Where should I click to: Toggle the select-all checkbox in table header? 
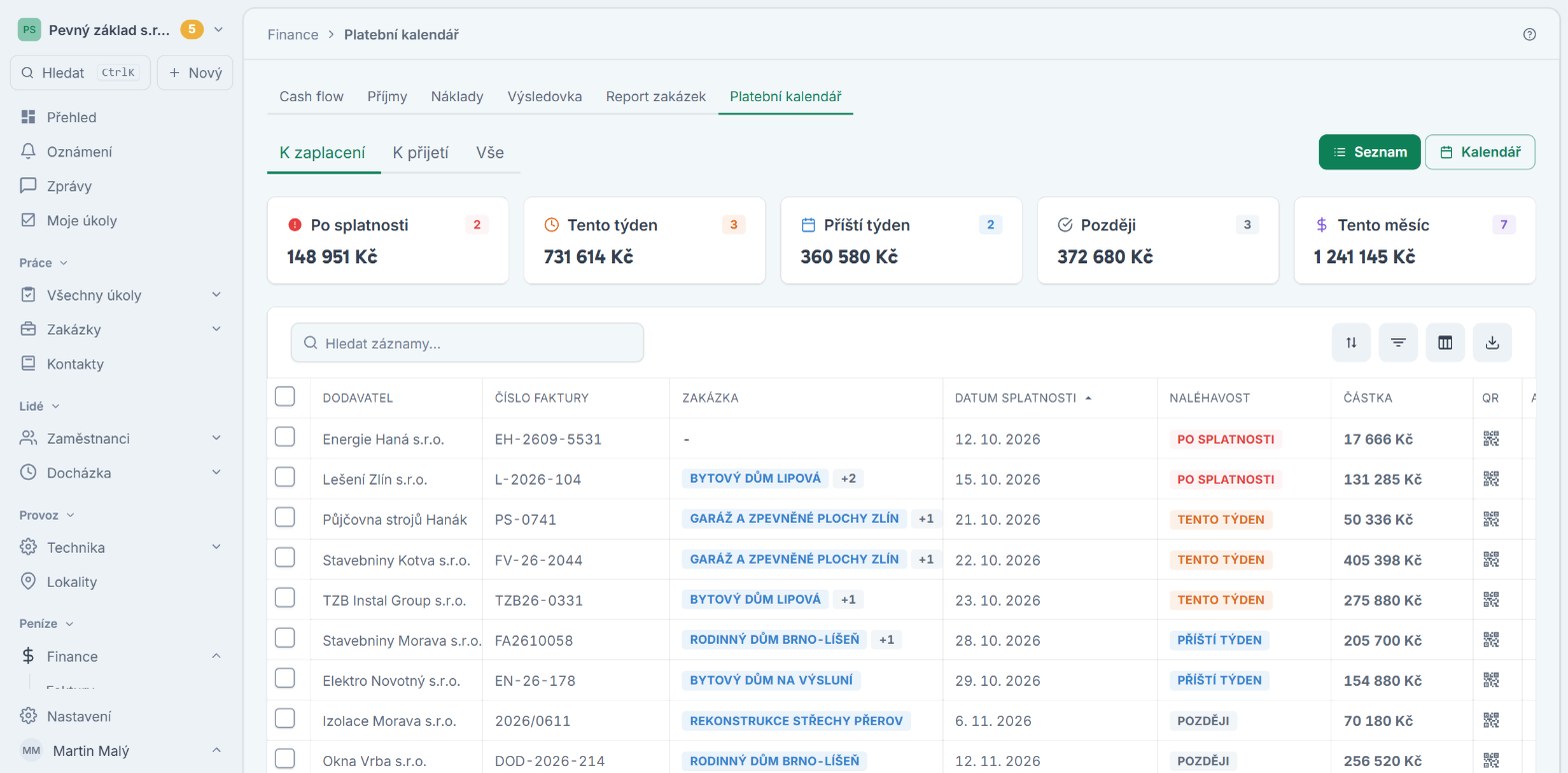[x=285, y=397]
